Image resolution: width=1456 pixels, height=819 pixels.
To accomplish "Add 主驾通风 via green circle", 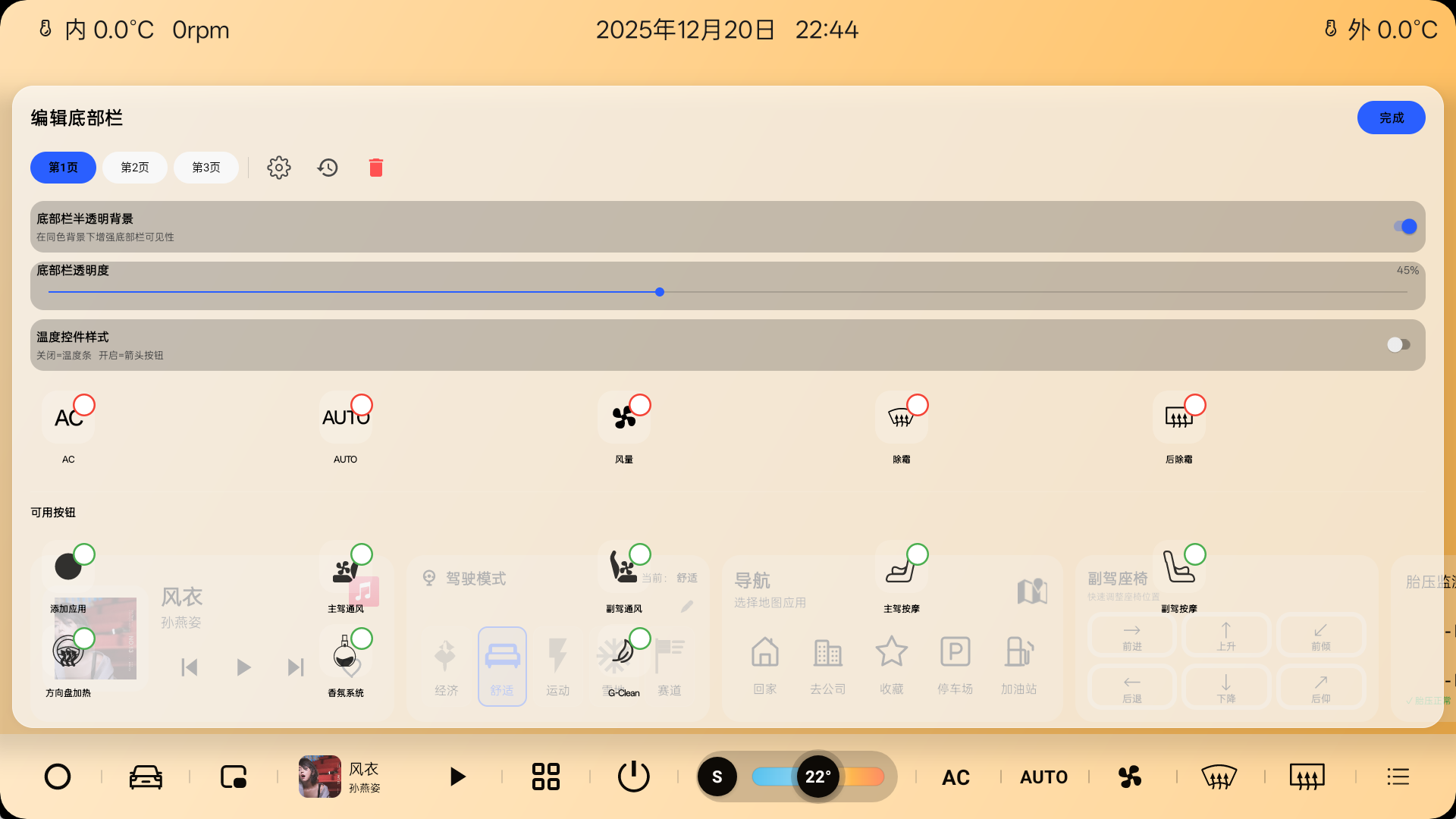I will pyautogui.click(x=362, y=554).
